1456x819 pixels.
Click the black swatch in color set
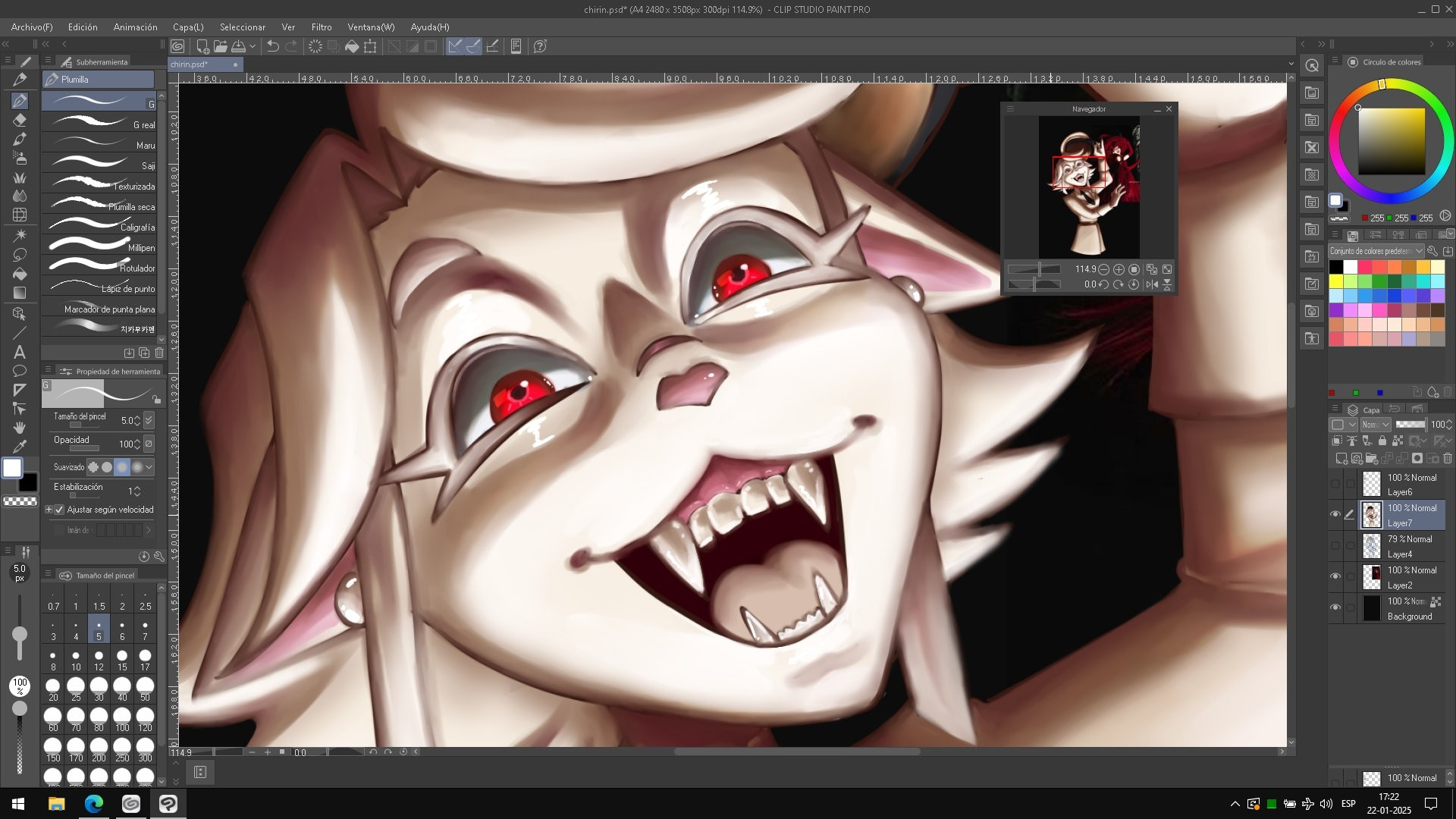pyautogui.click(x=1335, y=267)
